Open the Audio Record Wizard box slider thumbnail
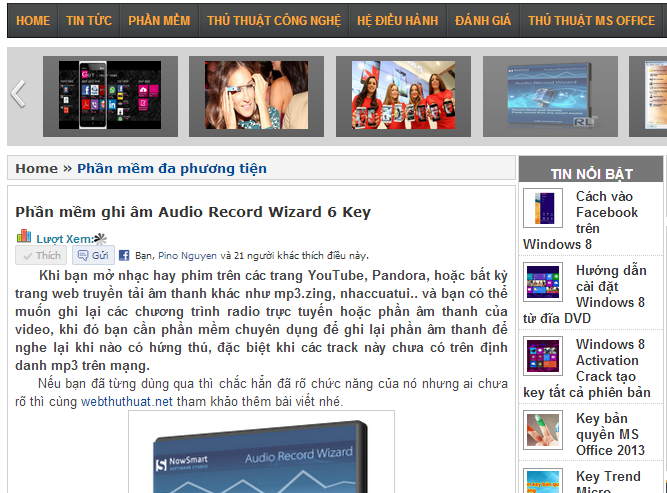This screenshot has height=493, width=667. click(550, 95)
